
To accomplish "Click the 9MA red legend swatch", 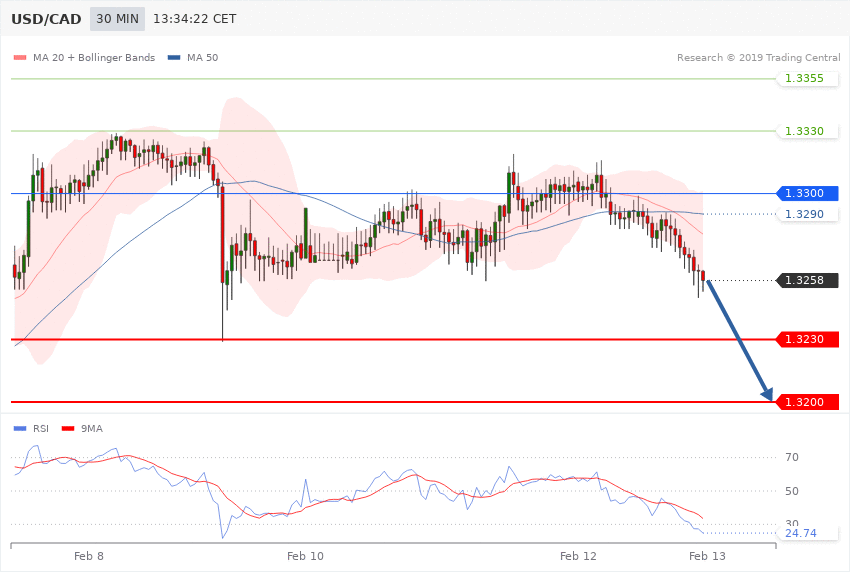I will pos(68,429).
